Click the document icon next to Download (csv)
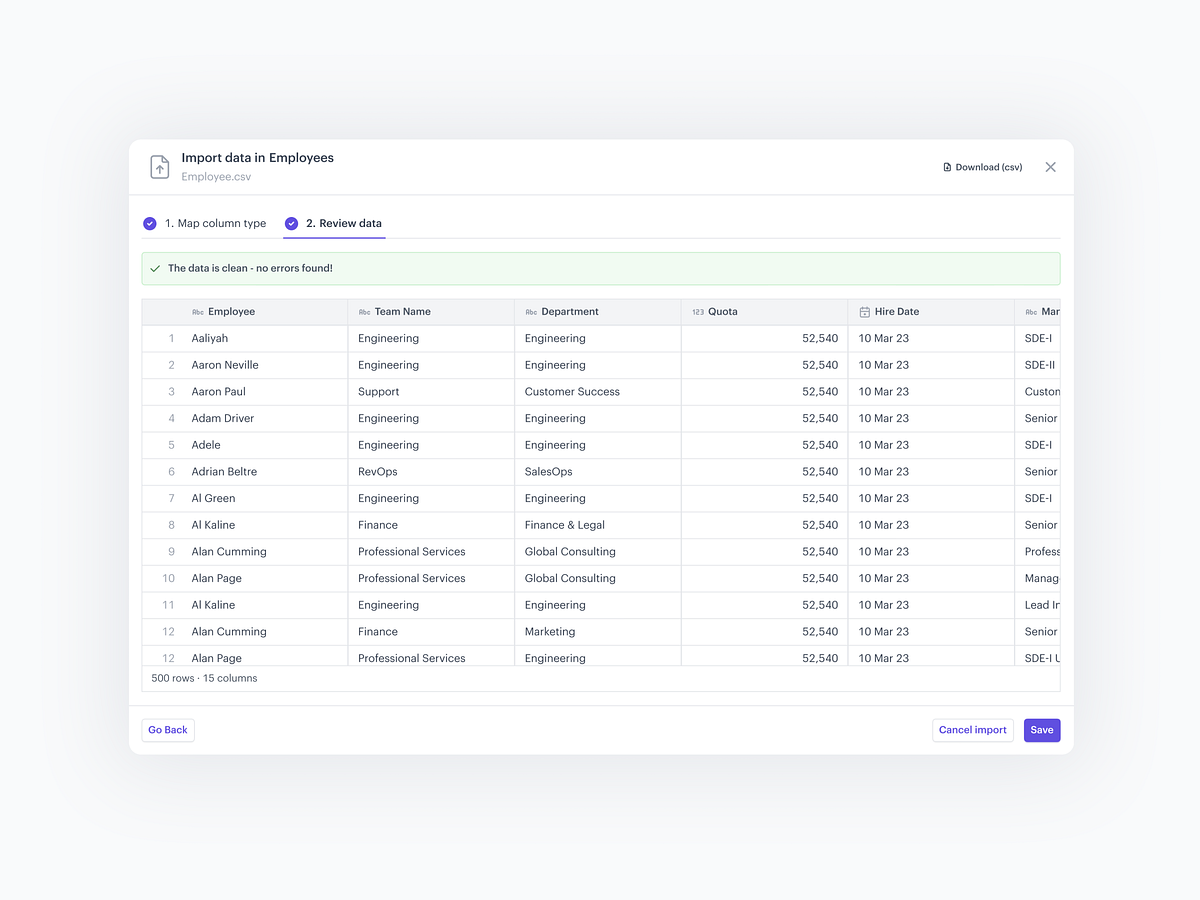Image resolution: width=1200 pixels, height=900 pixels. [946, 166]
